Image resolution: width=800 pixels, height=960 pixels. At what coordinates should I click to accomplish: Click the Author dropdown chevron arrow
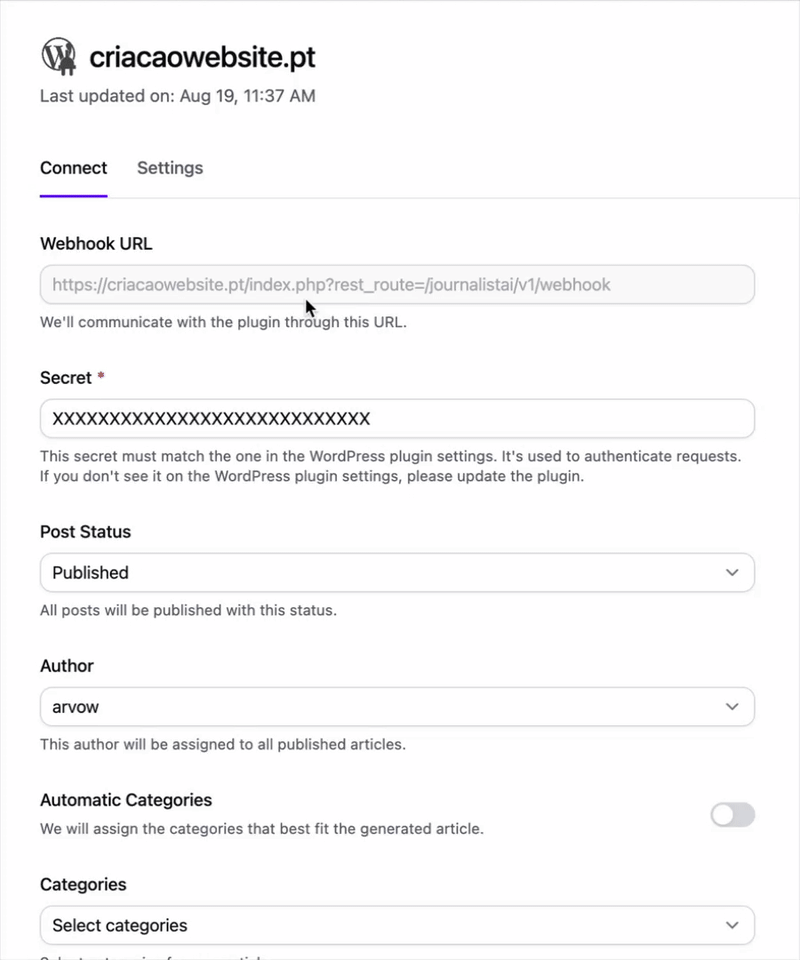732,707
